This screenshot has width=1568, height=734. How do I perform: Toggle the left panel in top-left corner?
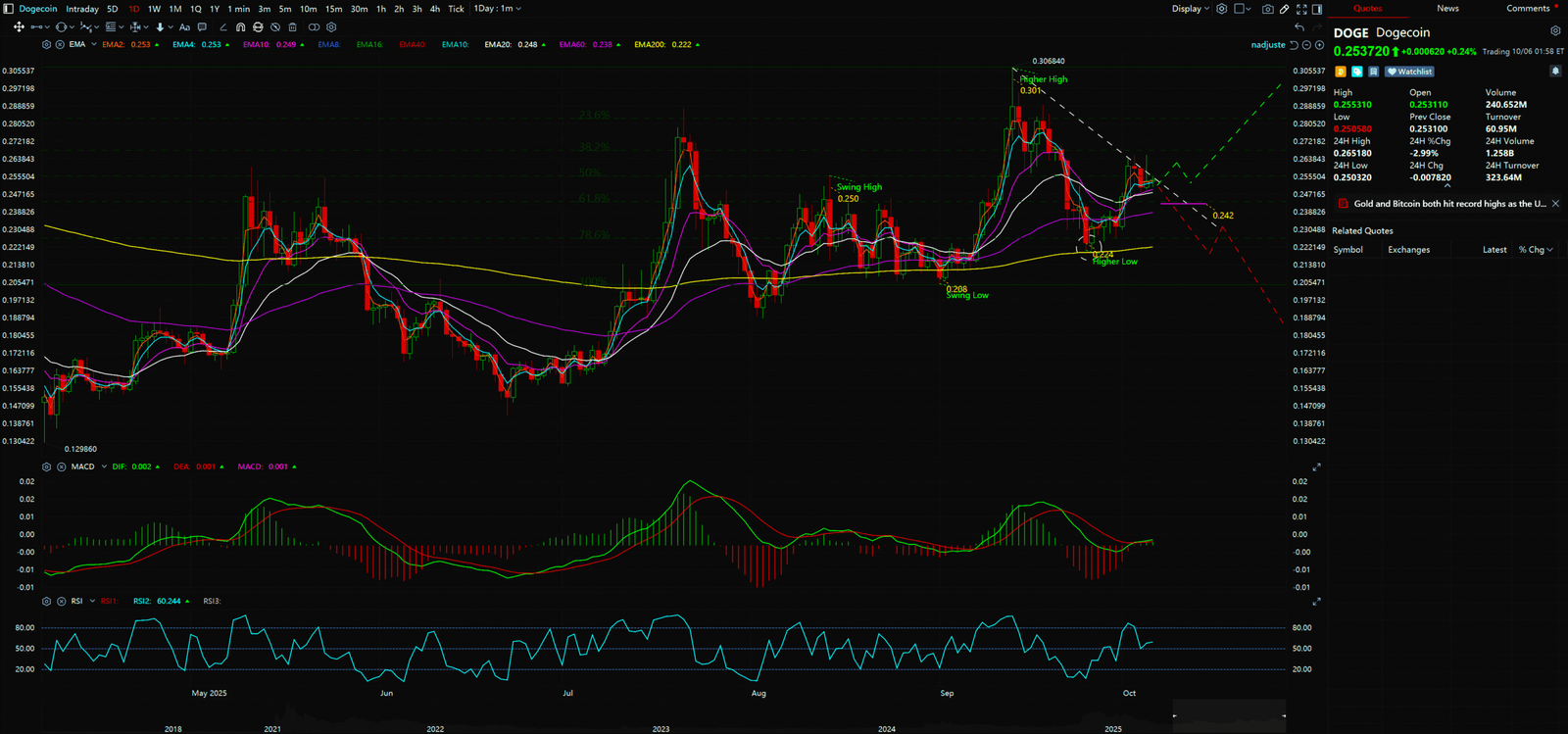pyautogui.click(x=9, y=9)
